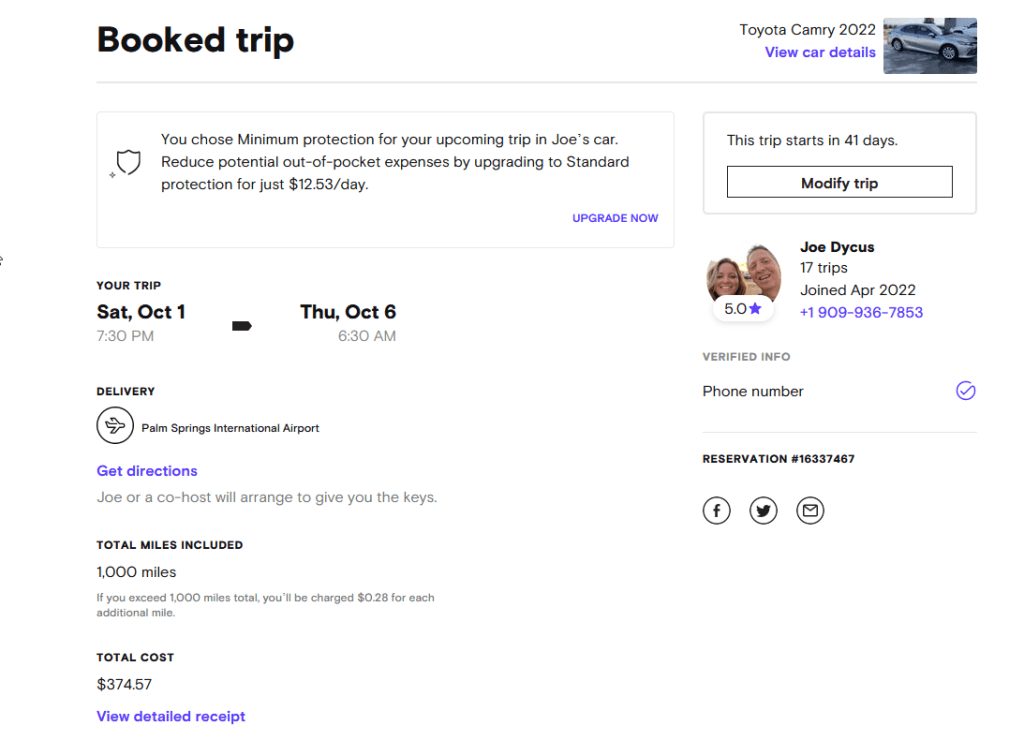Click the trip direction arrow icon
This screenshot has height=755, width=1024.
coord(241,325)
